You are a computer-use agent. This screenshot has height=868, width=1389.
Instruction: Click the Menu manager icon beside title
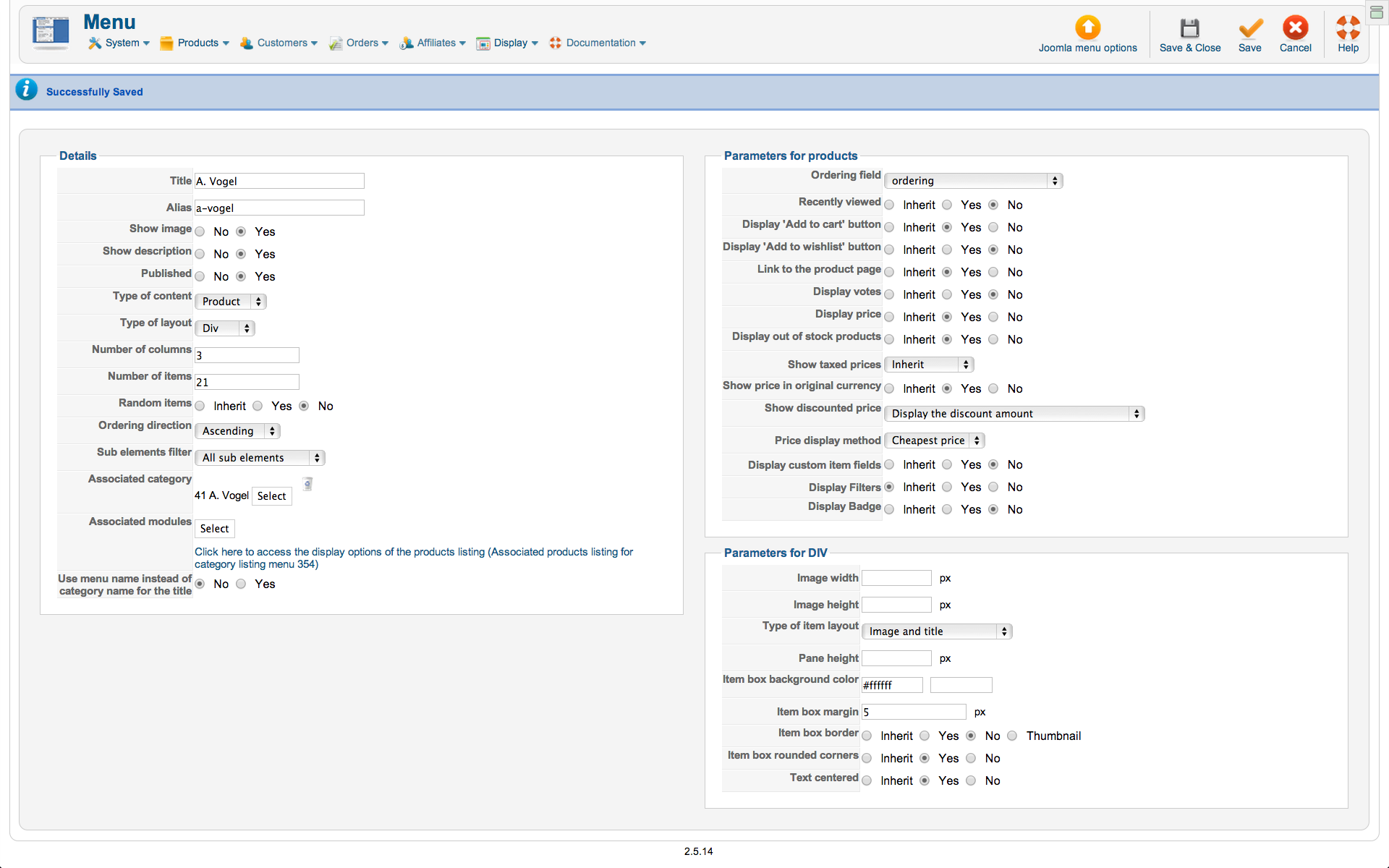pyautogui.click(x=51, y=32)
